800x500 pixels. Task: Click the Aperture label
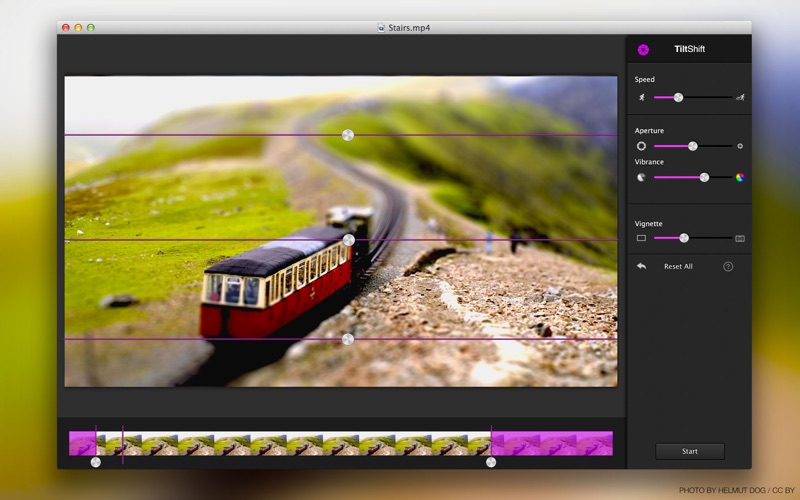(x=649, y=131)
